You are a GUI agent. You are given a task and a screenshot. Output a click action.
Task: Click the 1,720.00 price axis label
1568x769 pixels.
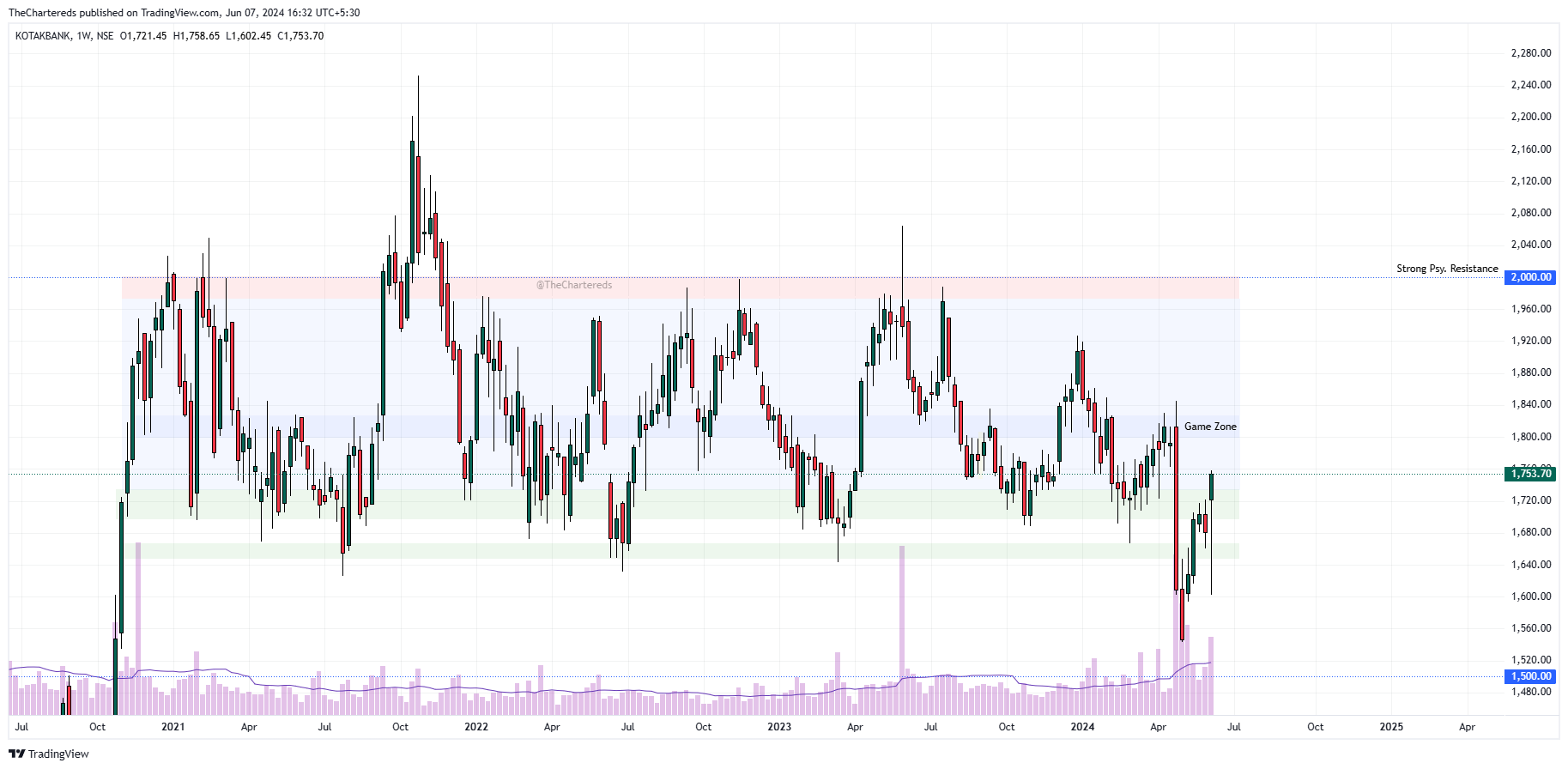(x=1531, y=500)
